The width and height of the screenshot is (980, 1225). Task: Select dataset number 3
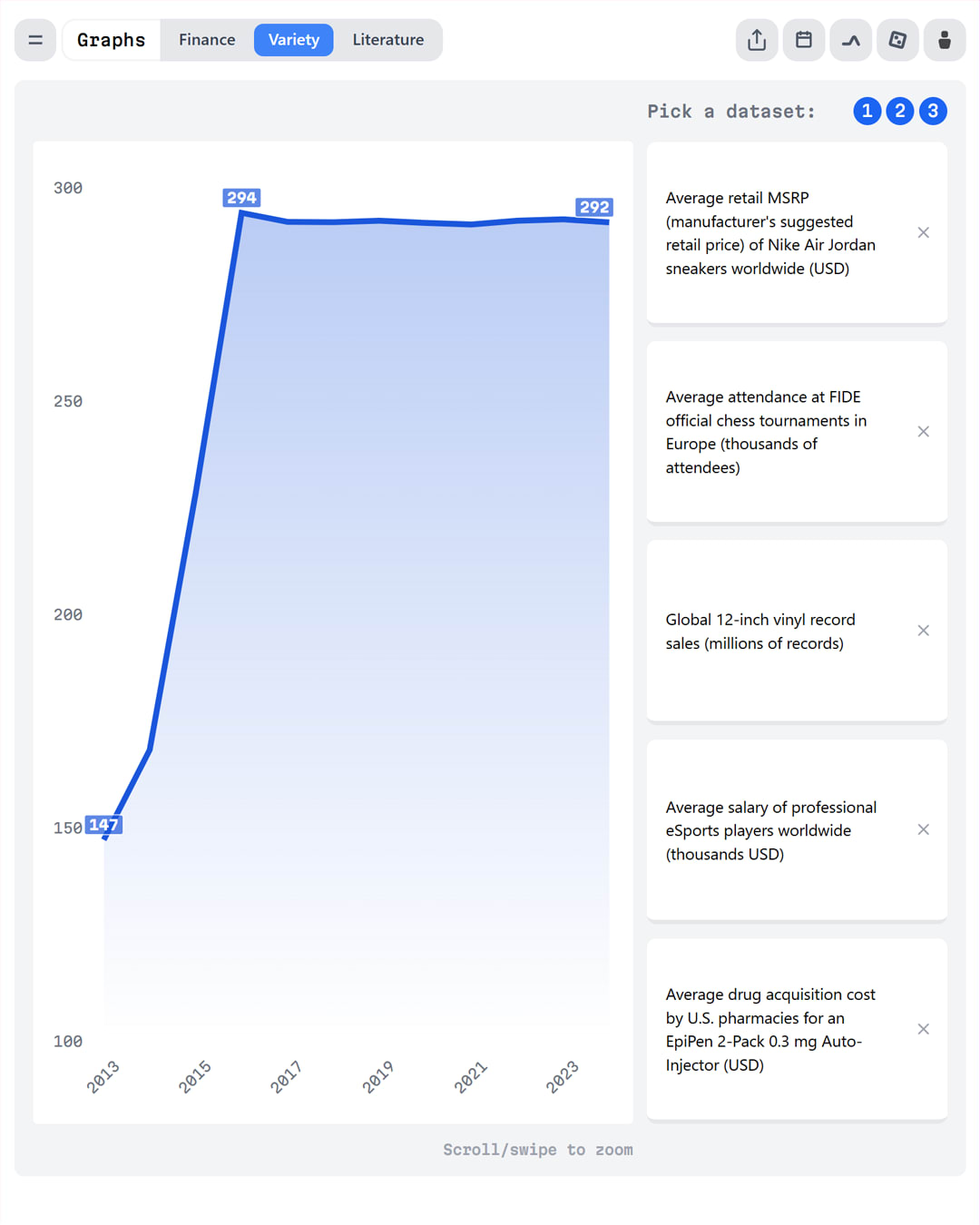[933, 111]
